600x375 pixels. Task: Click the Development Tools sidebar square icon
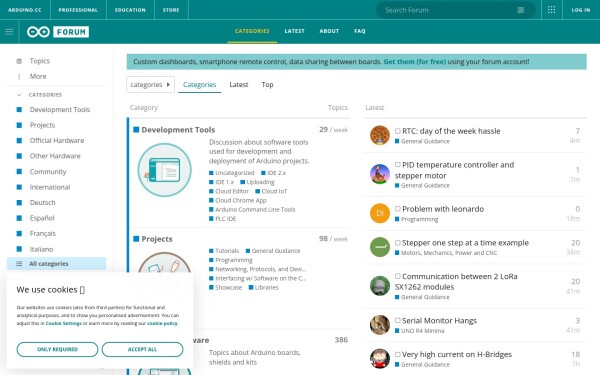point(19,109)
